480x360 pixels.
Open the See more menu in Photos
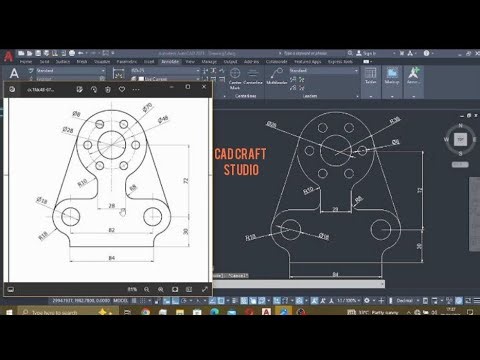point(136,89)
